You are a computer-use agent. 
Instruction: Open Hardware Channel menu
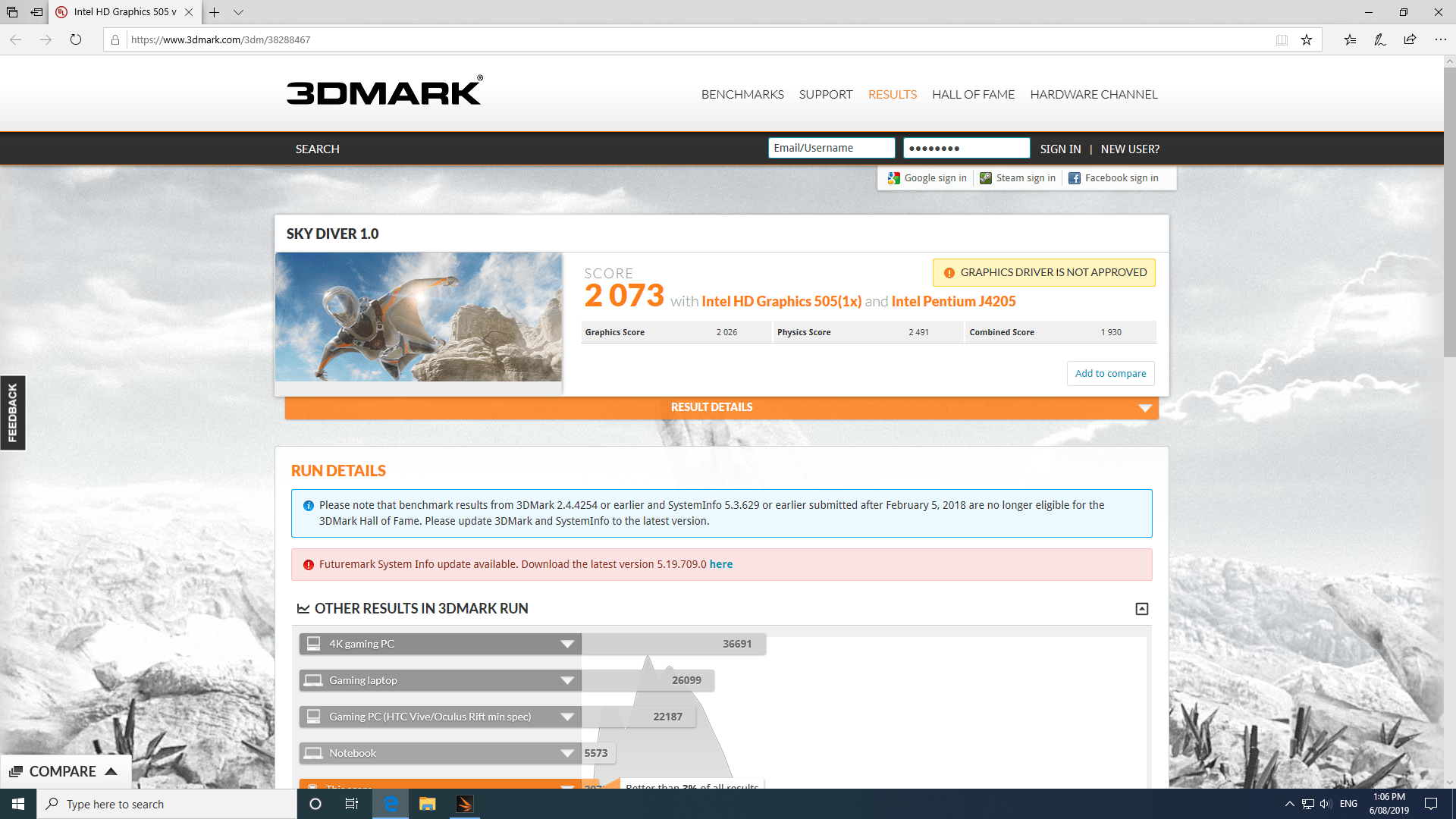[x=1094, y=95]
